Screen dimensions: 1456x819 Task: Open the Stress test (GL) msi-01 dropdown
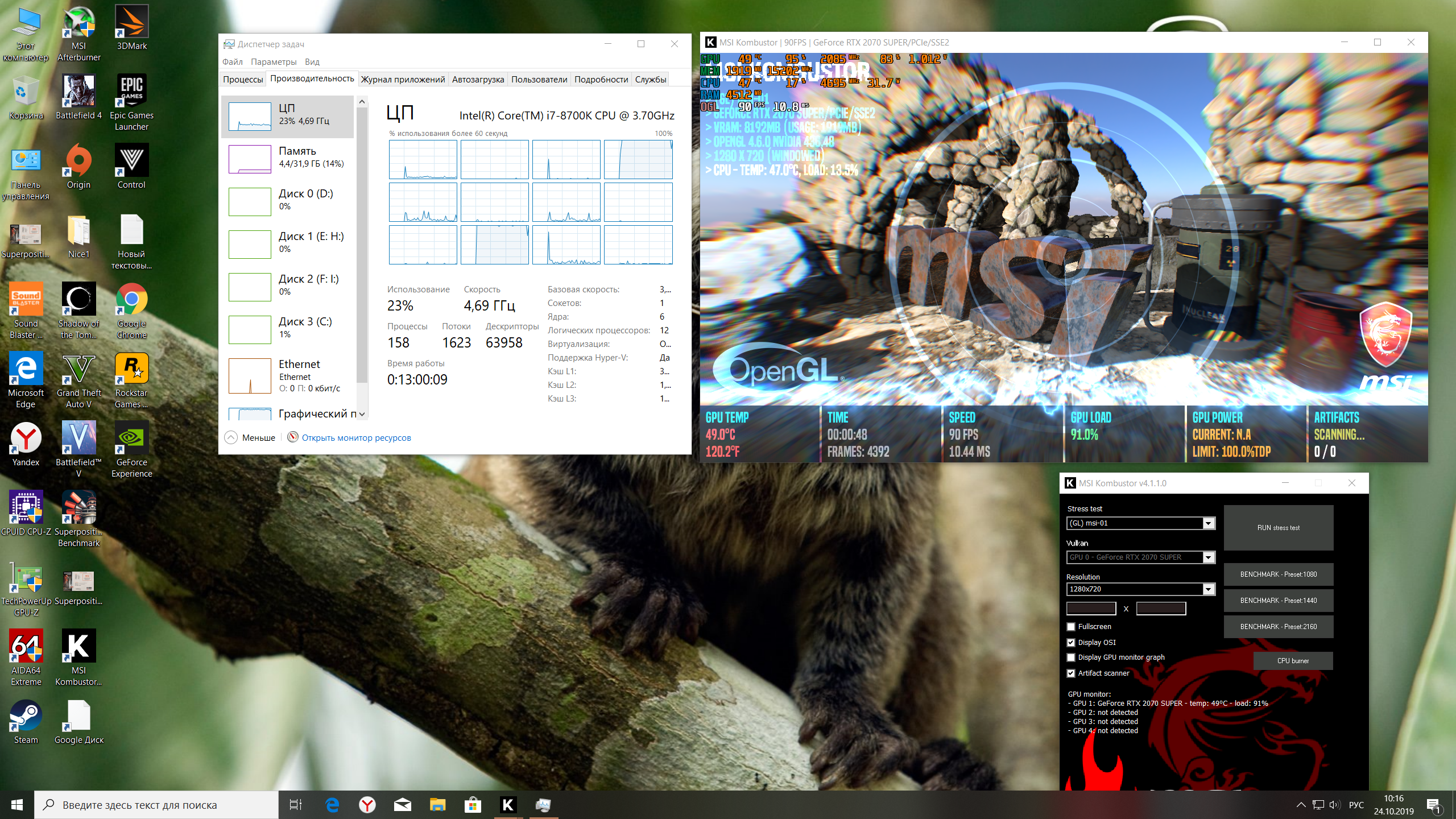click(1209, 523)
